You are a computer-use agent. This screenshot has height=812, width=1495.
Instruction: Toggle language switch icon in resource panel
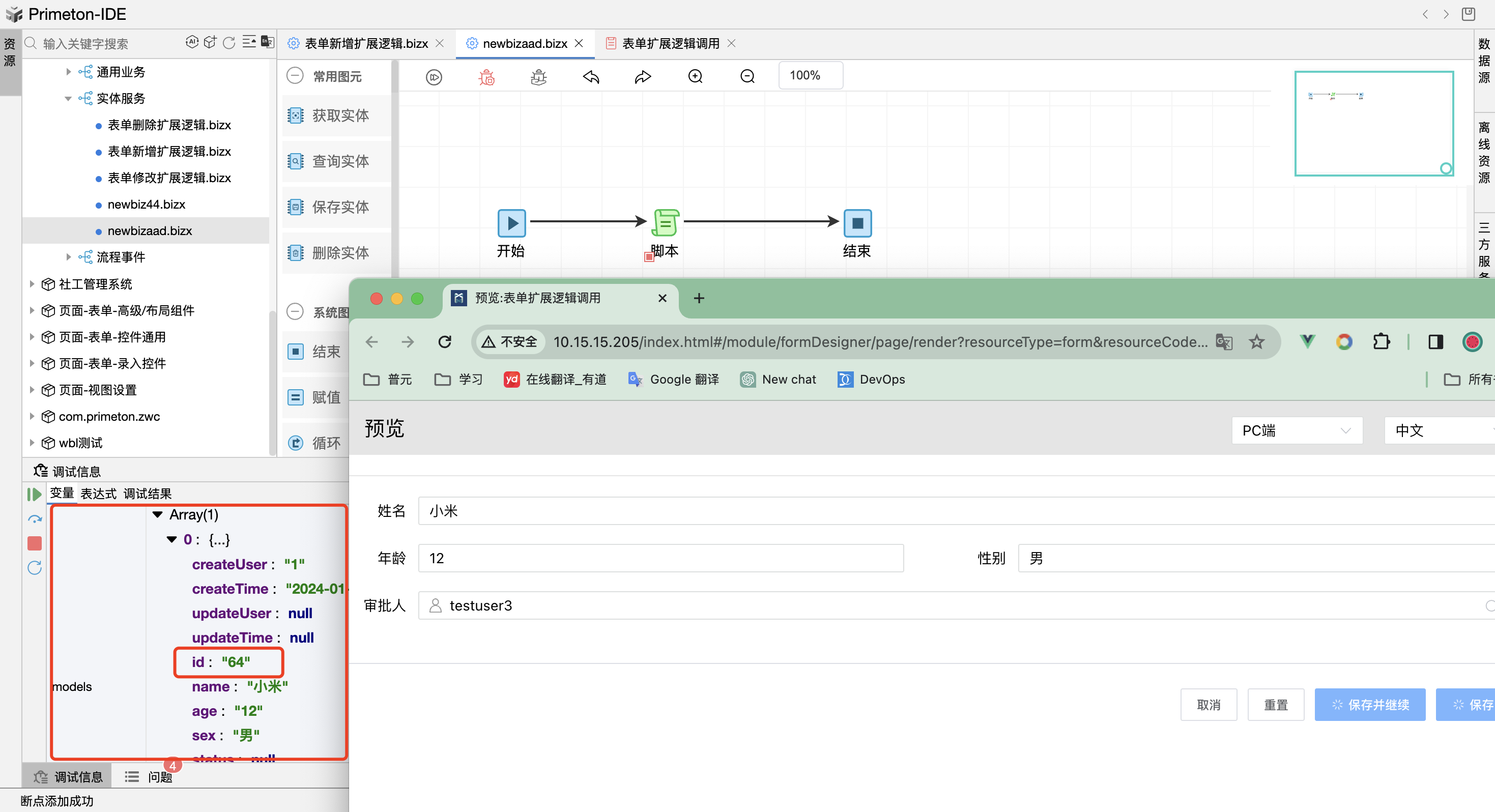point(267,42)
